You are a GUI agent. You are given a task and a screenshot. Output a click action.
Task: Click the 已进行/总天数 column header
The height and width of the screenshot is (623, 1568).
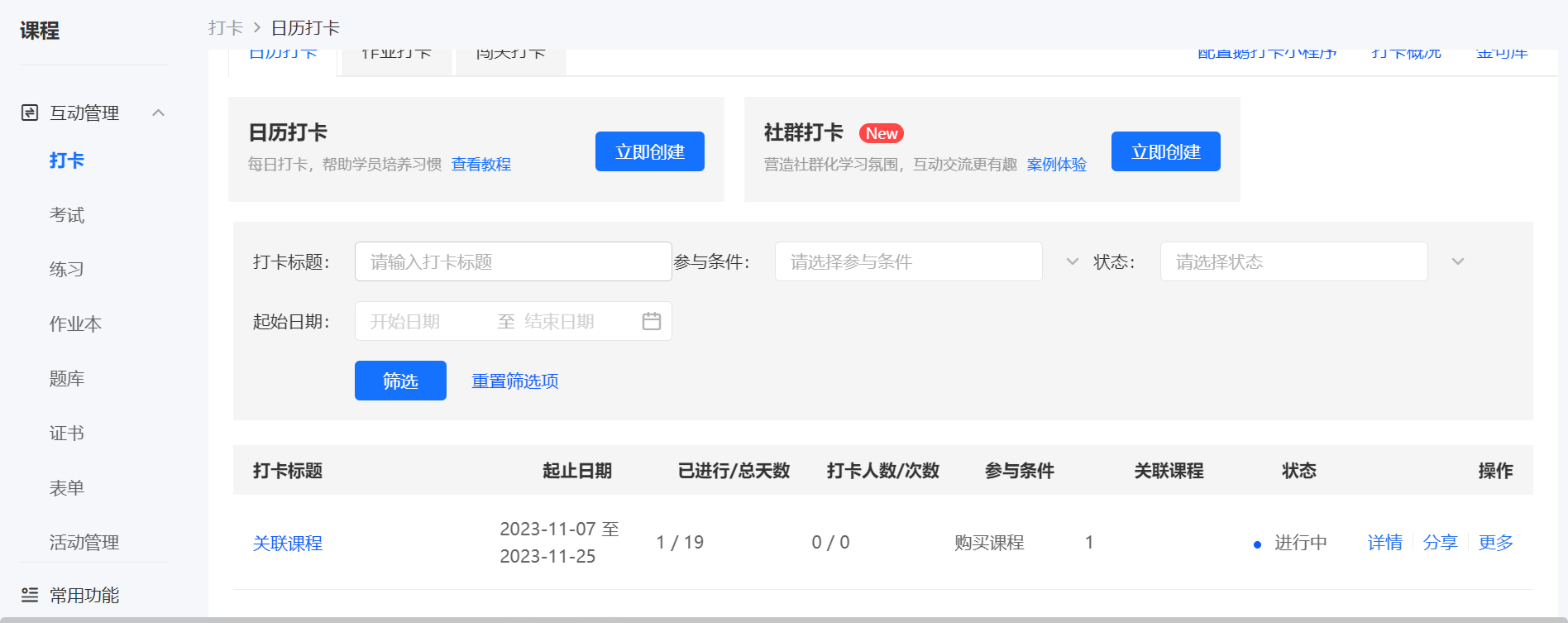(734, 471)
